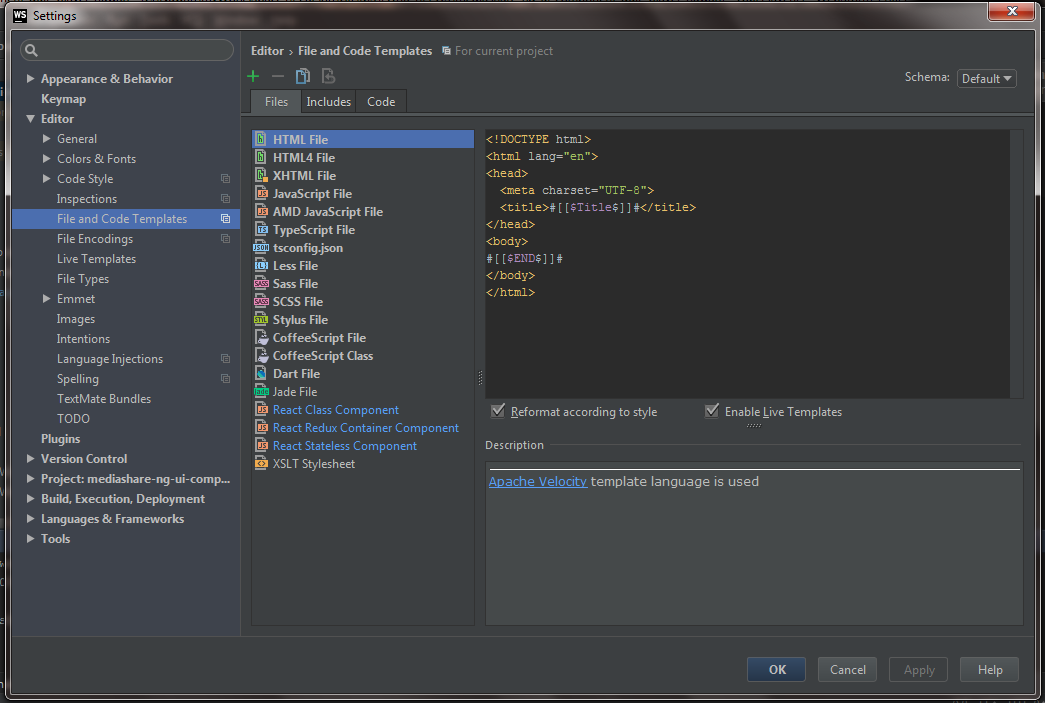Click the green plus to create a new template

tap(253, 76)
